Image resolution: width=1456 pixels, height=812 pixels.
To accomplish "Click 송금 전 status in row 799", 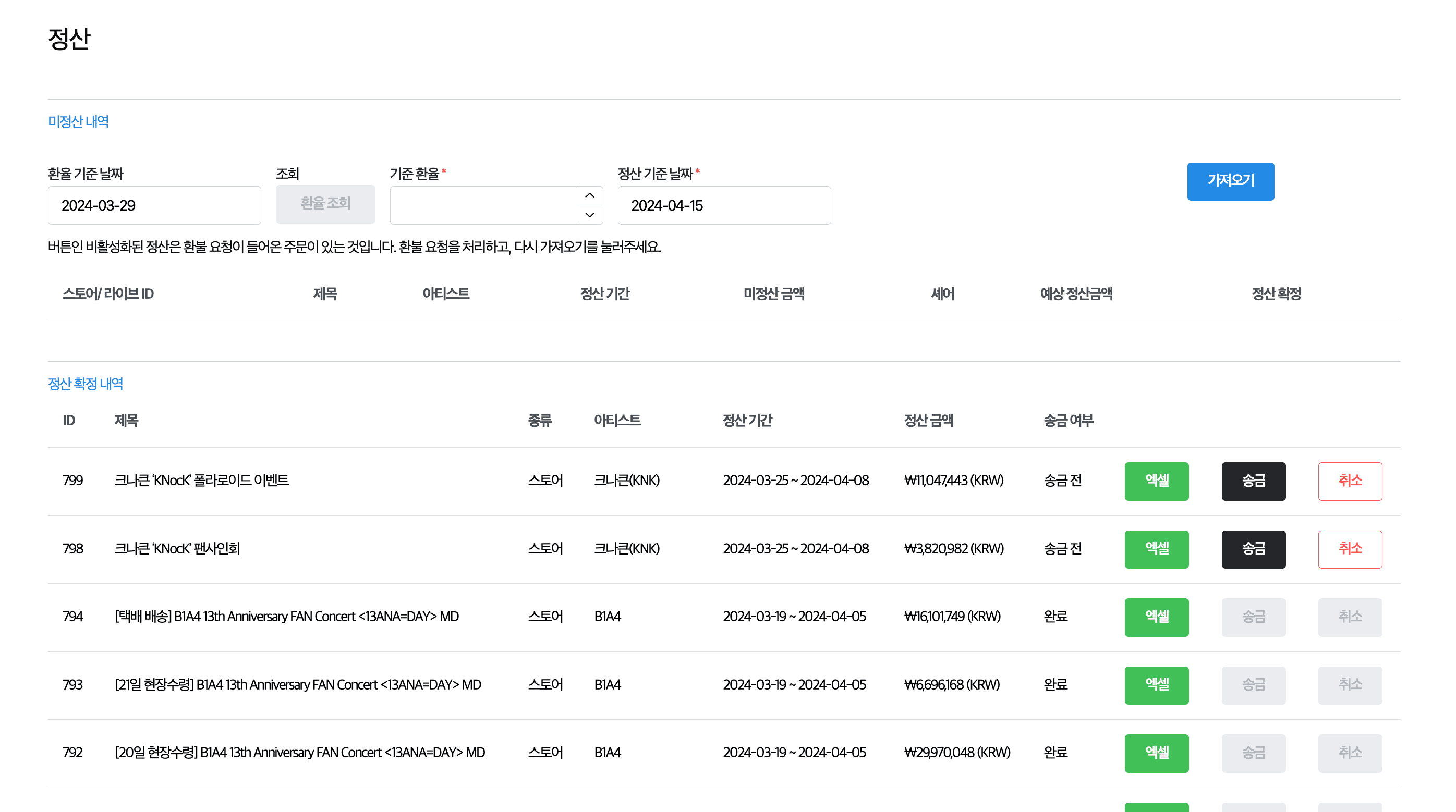I will (x=1063, y=481).
